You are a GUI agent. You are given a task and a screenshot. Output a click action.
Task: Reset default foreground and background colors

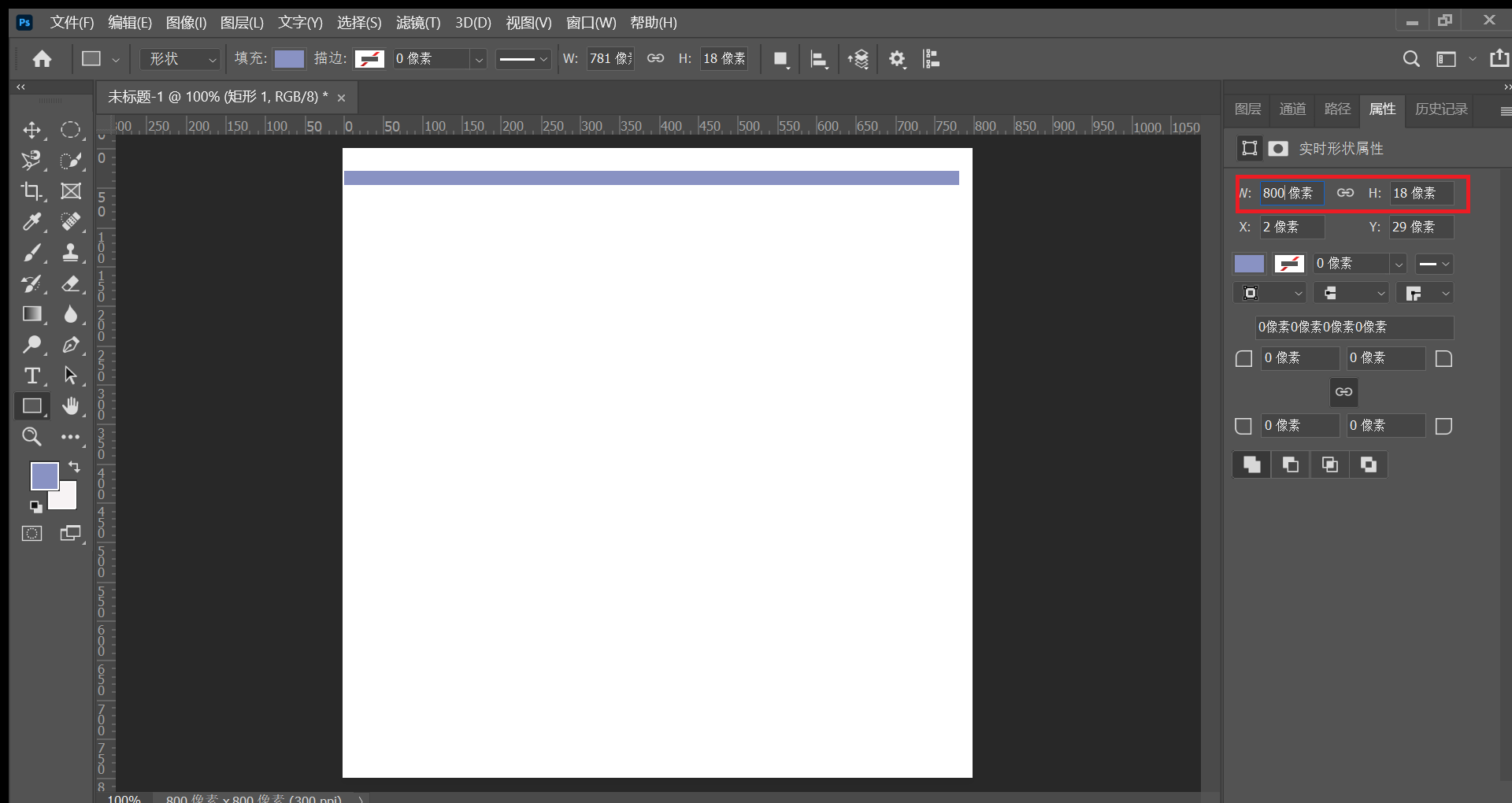point(35,506)
